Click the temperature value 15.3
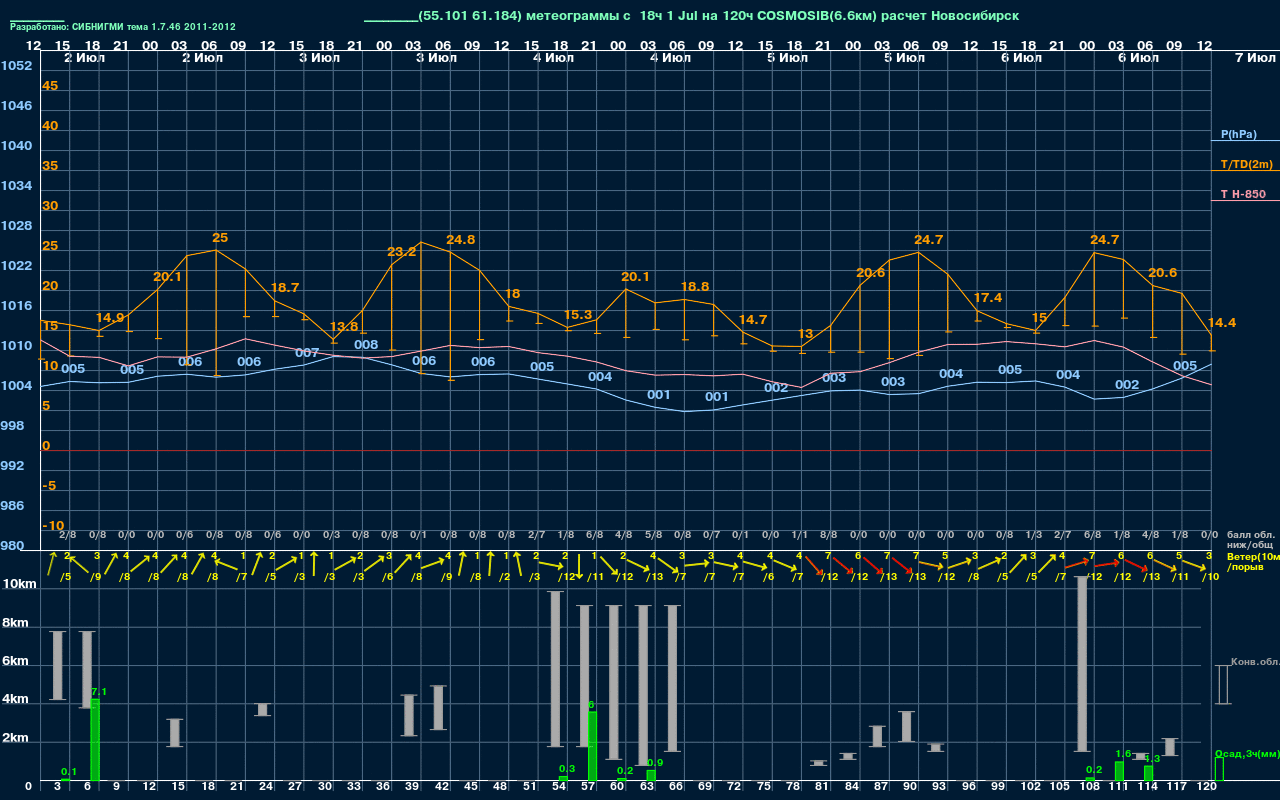Image resolution: width=1280 pixels, height=800 pixels. [x=578, y=315]
